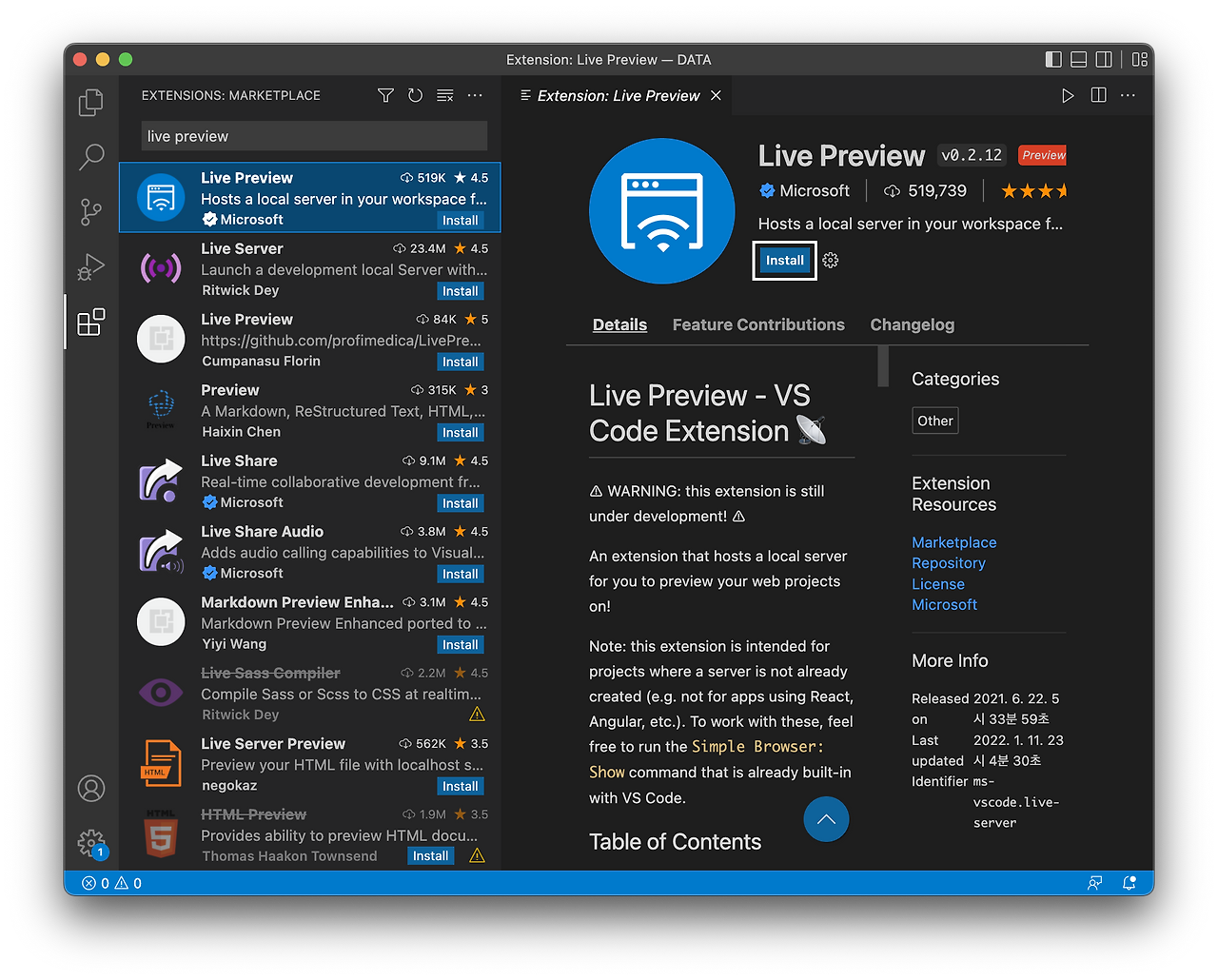1218x980 pixels.
Task: Open the Repository link under Extension Resources
Action: tap(949, 562)
